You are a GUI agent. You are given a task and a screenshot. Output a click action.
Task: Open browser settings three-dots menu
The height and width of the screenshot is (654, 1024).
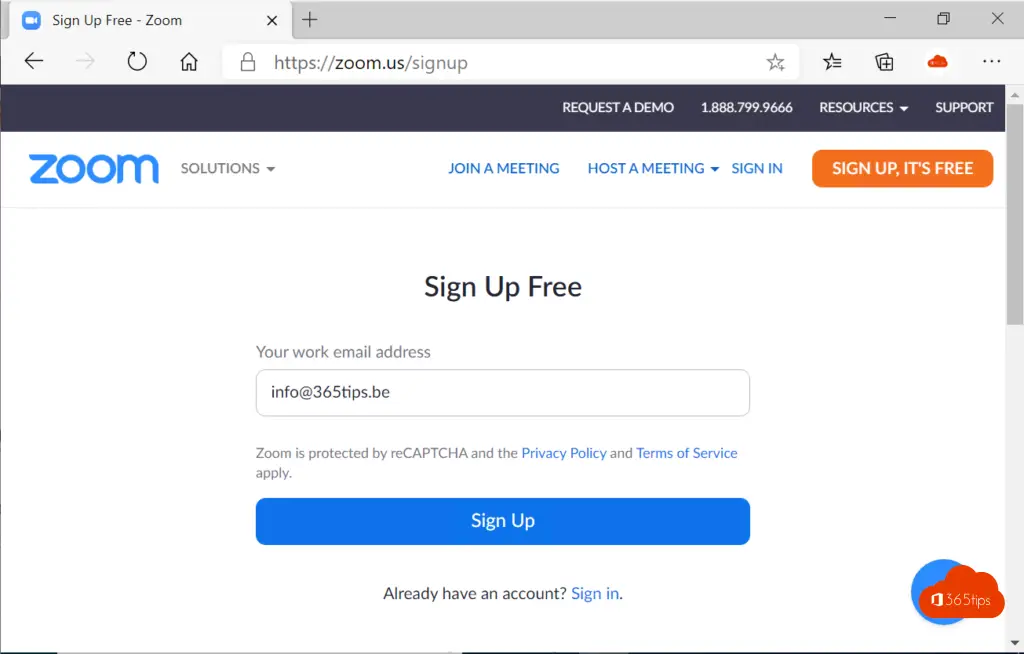(x=991, y=62)
